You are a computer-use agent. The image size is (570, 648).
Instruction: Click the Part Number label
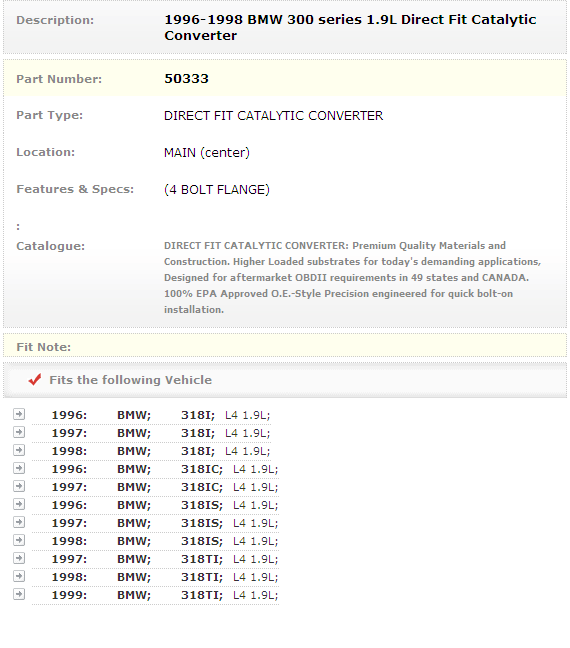(59, 79)
